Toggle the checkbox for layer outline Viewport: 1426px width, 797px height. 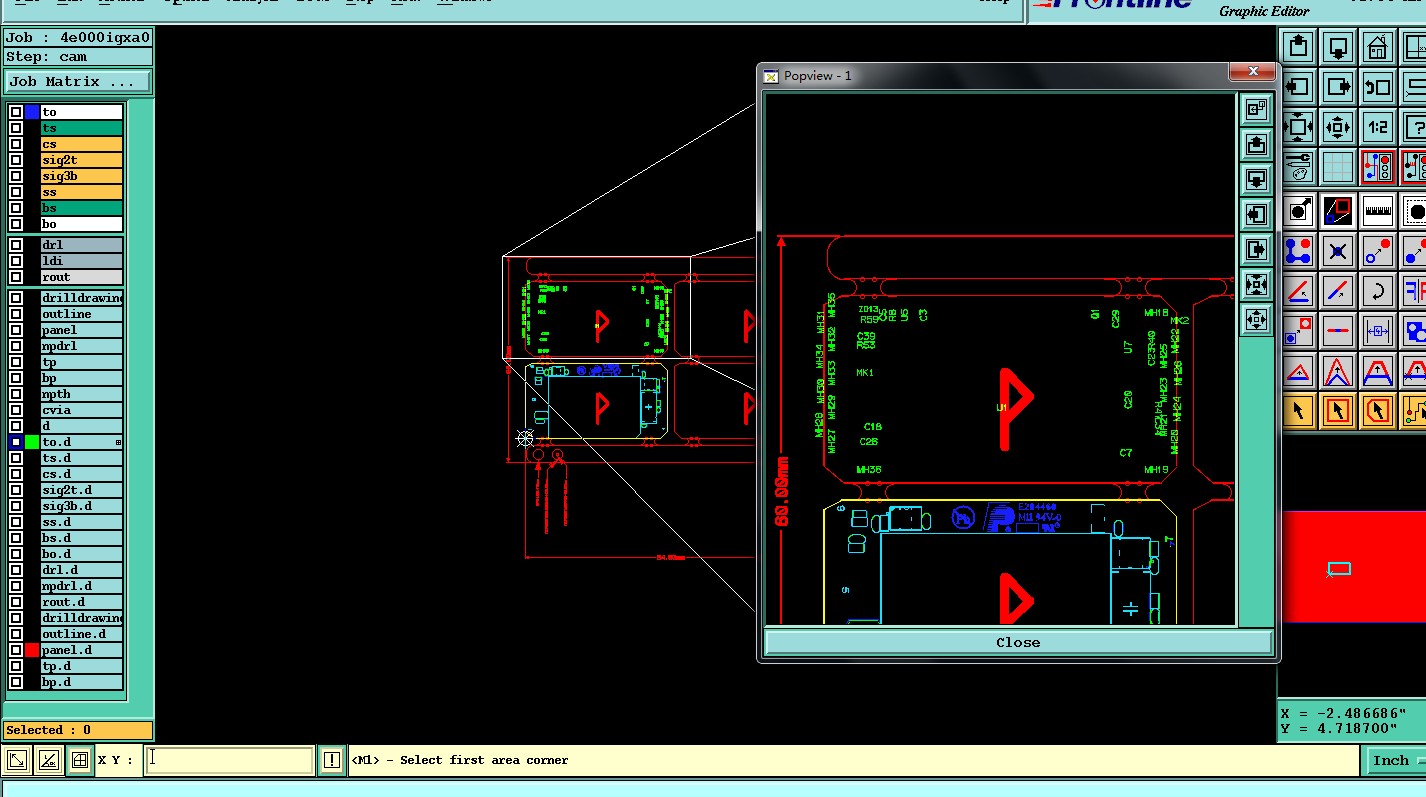click(x=16, y=314)
